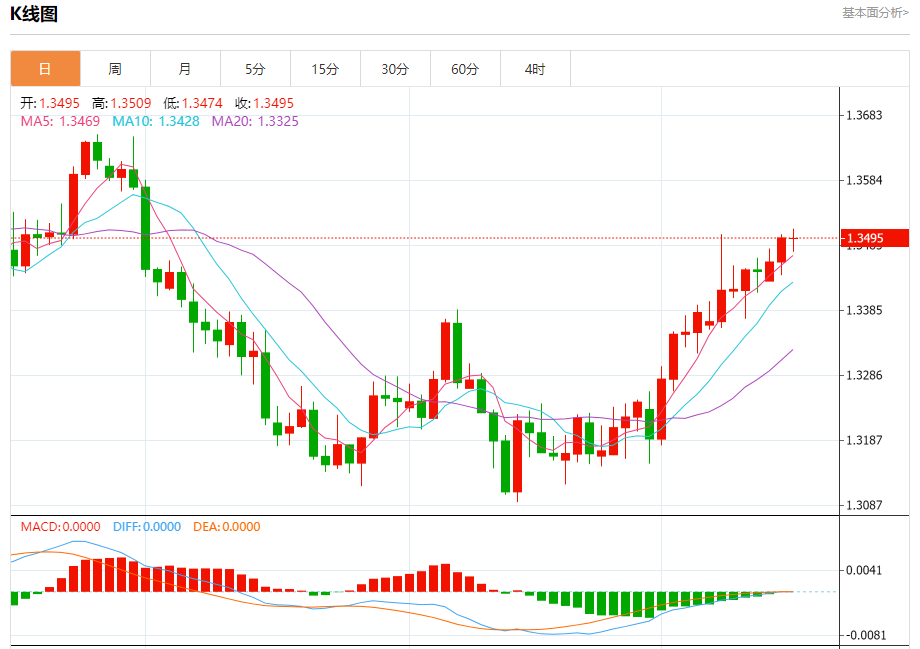Viewport: 920px width, 649px height.
Task: Click the 高:1.3509 high value
Action: point(121,103)
